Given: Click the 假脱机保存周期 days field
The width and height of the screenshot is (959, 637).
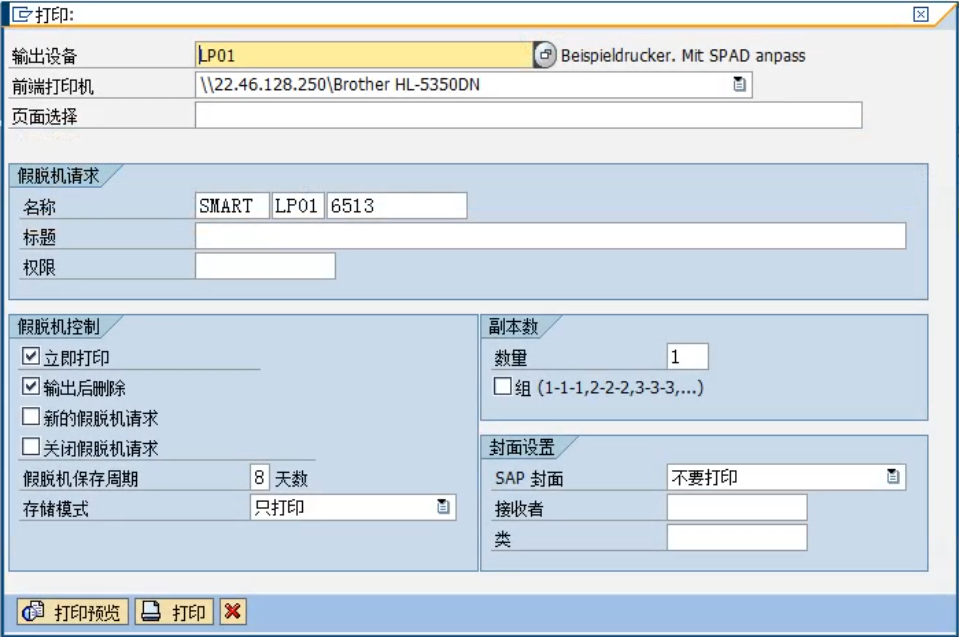Looking at the screenshot, I should click(259, 477).
